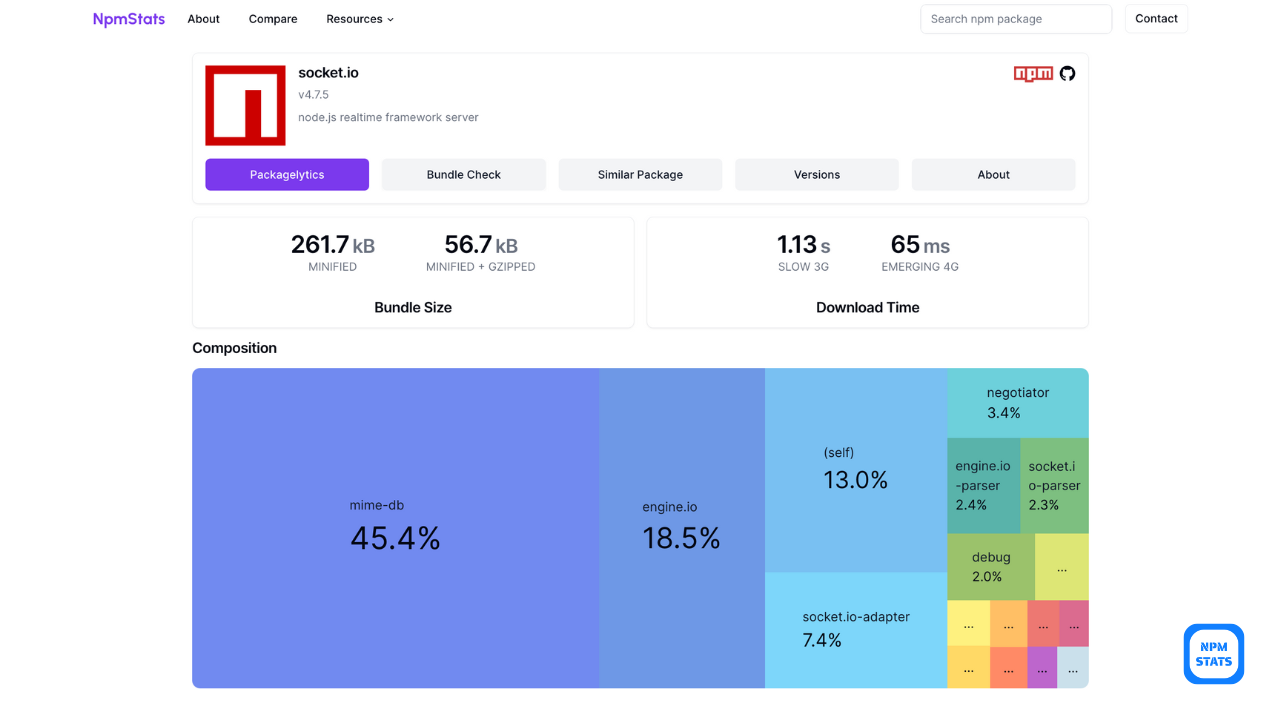The width and height of the screenshot is (1280, 720).
Task: Click the 1.13 s Slow 3G value
Action: 804,245
